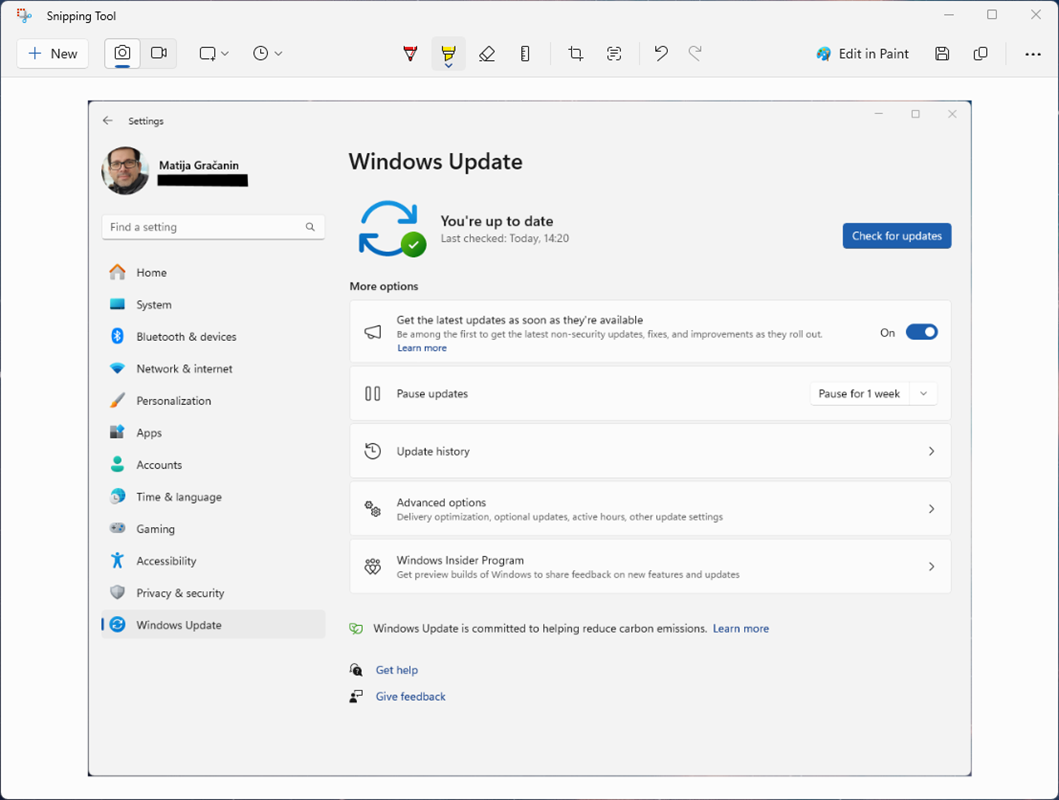Open Windows Insider Program chevron
The height and width of the screenshot is (800, 1059).
tap(931, 566)
